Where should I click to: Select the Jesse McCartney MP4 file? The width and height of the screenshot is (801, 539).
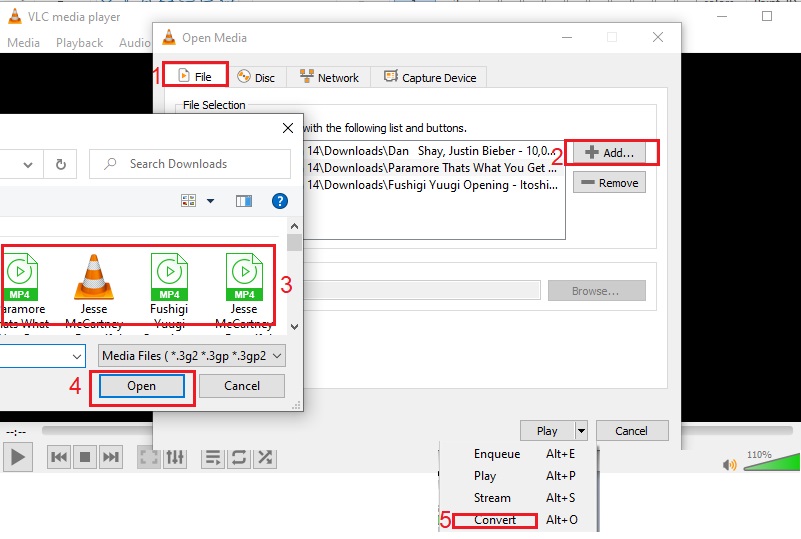(244, 289)
